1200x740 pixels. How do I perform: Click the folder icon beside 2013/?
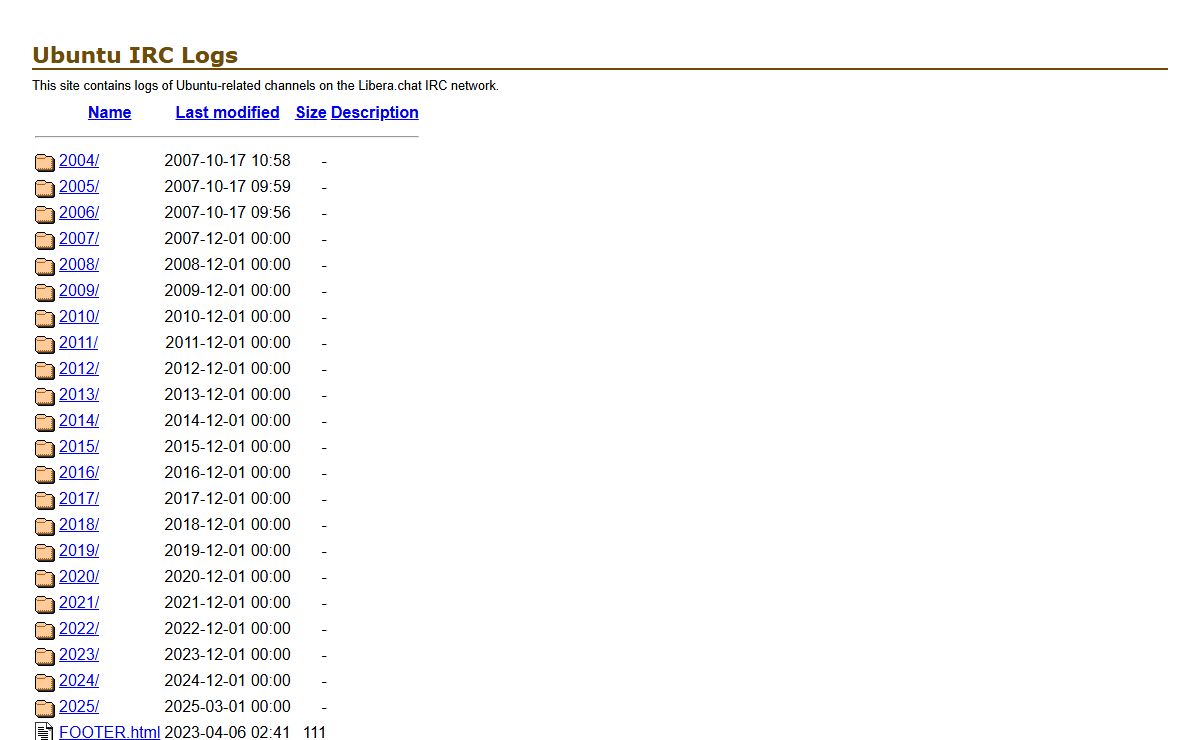45,396
